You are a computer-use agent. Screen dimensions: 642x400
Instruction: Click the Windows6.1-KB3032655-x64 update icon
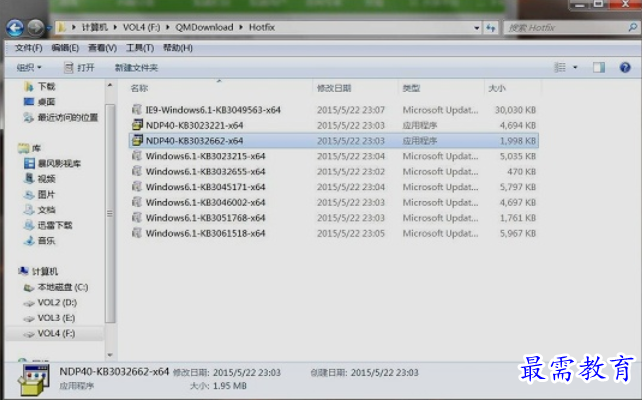pos(137,171)
